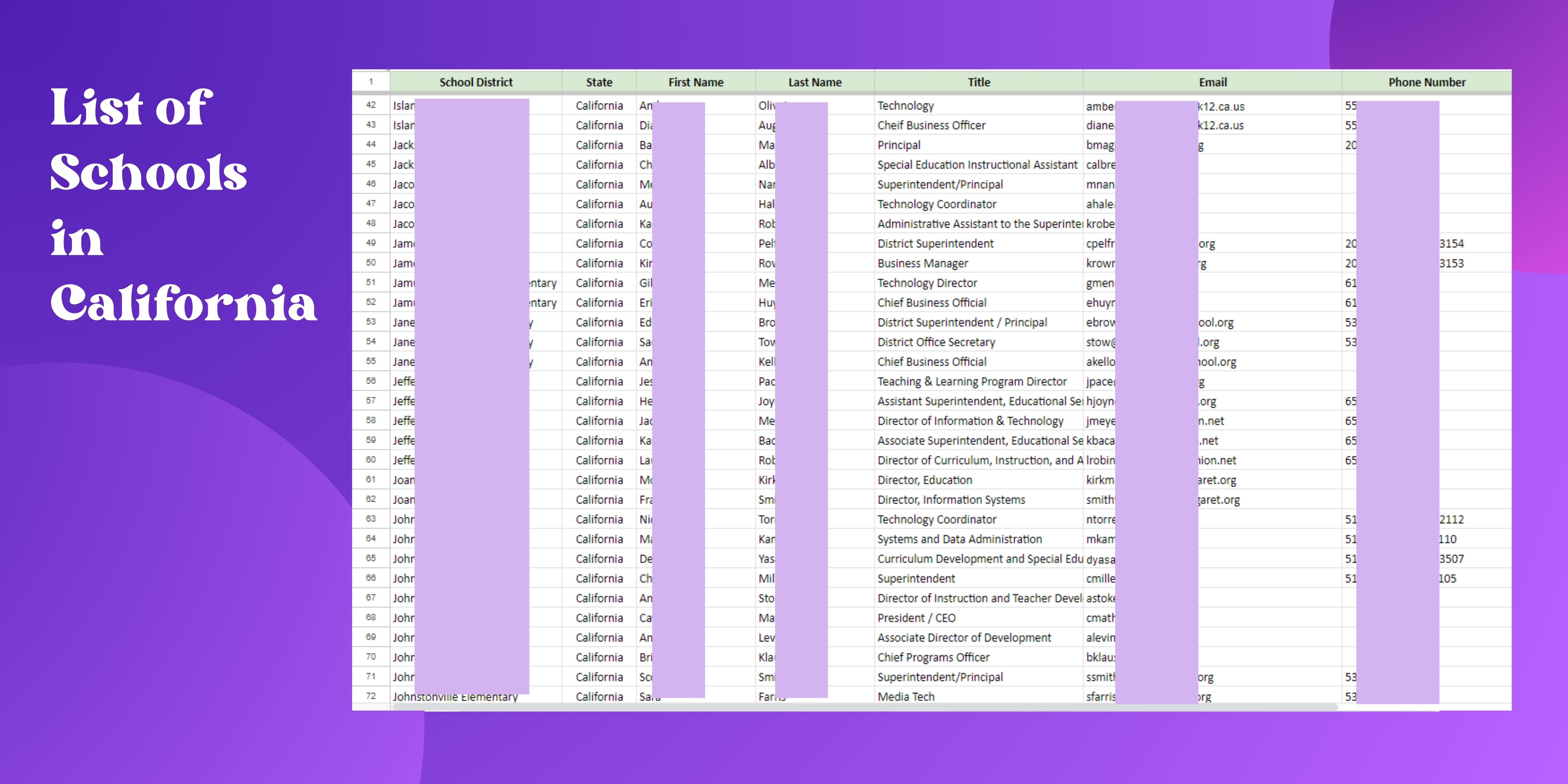Select the Media Tech title cell
1568x784 pixels.
click(x=906, y=696)
